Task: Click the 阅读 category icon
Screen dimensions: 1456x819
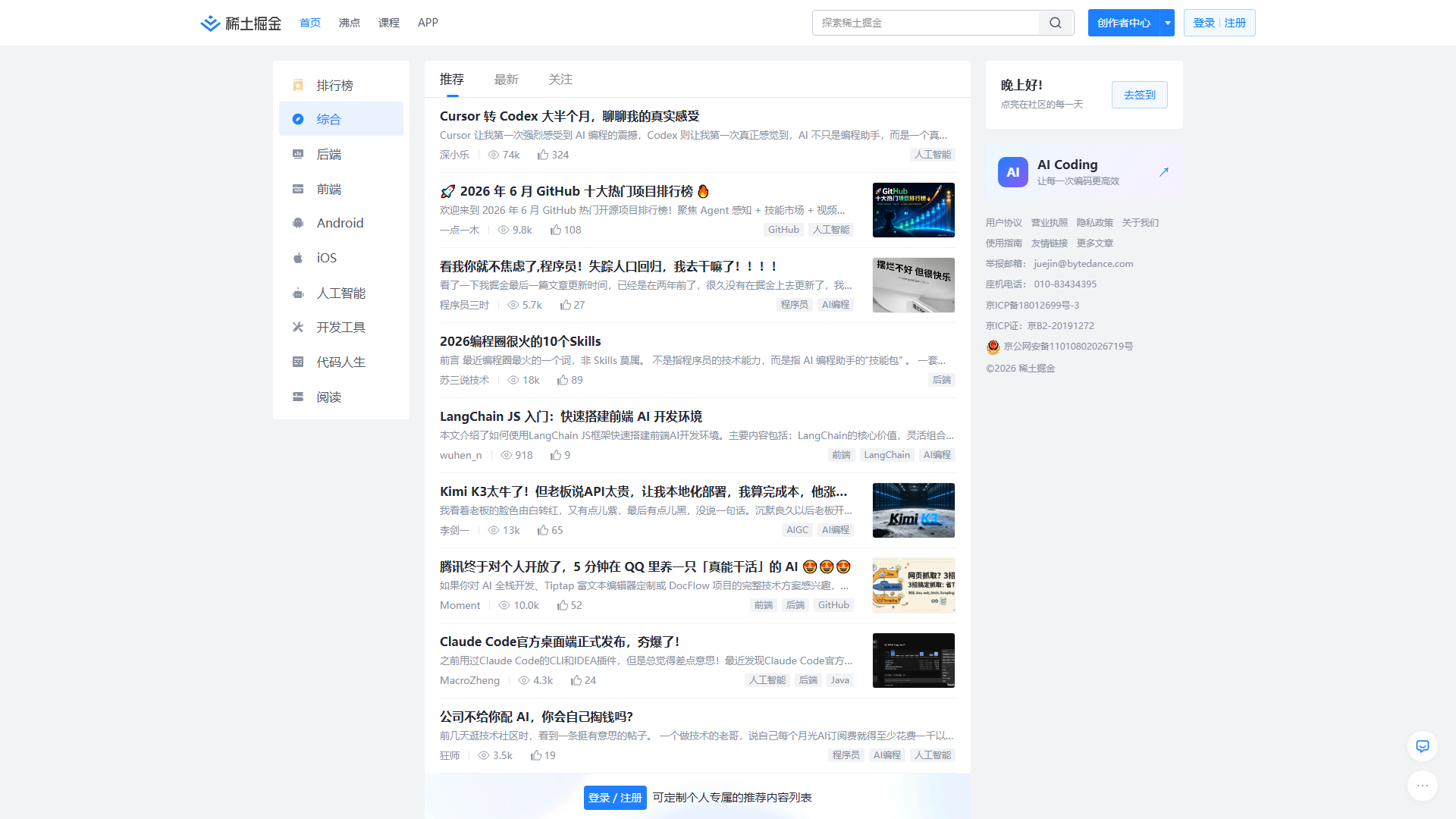Action: (298, 397)
